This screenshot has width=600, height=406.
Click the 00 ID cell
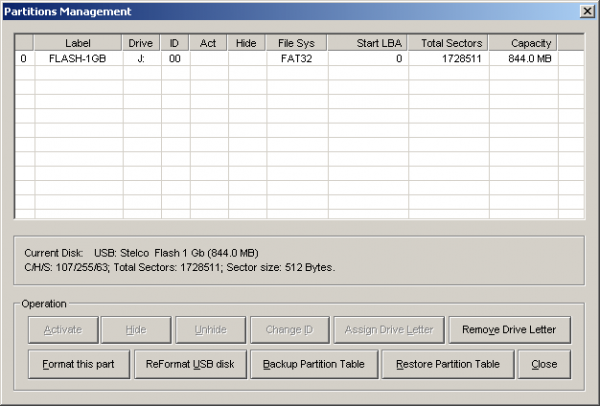point(175,59)
